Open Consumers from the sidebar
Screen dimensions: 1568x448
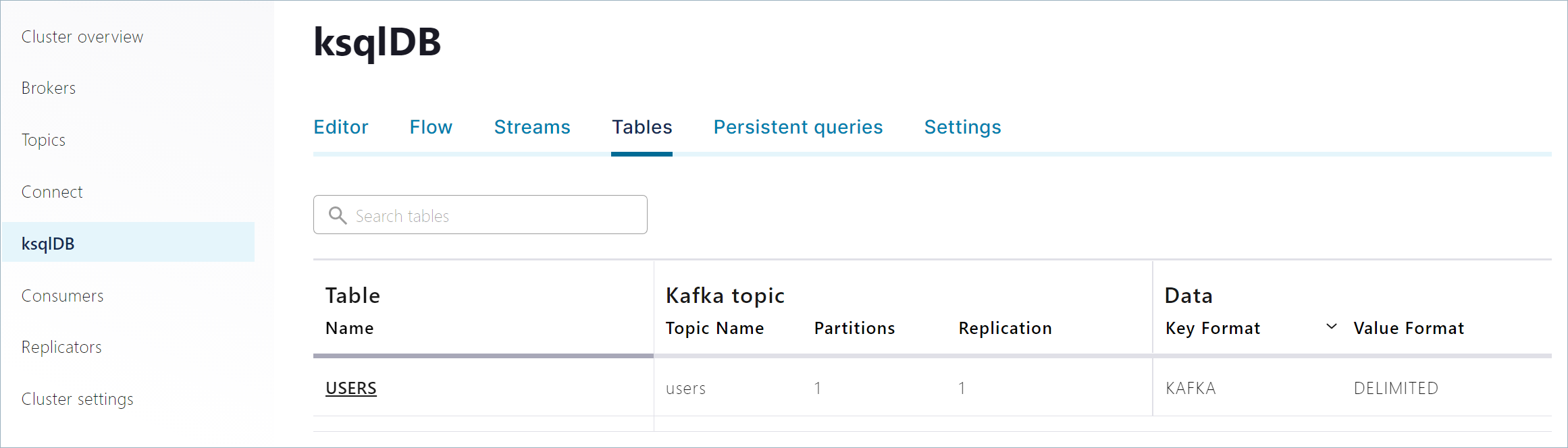coord(62,296)
